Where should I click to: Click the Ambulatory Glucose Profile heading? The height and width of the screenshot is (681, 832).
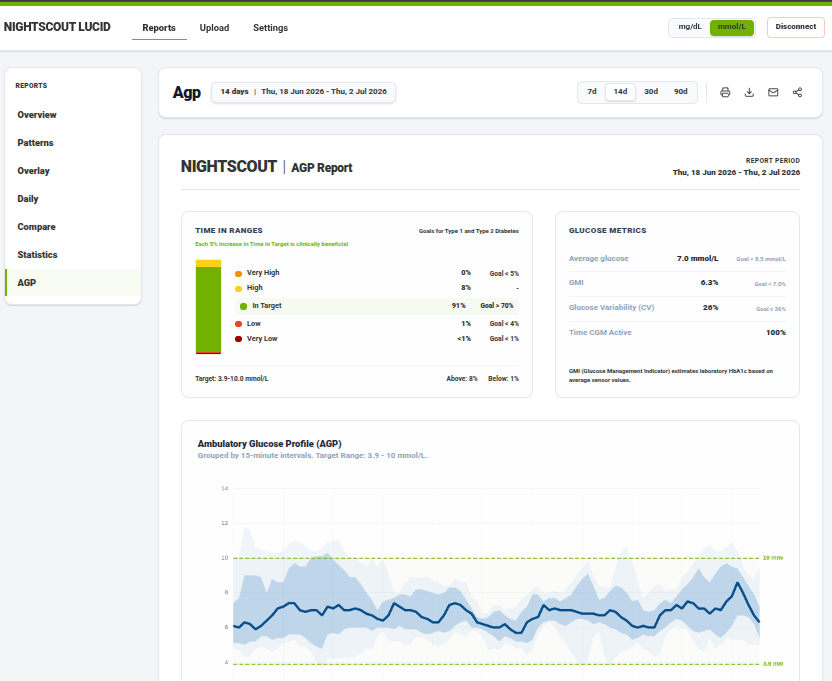[x=270, y=444]
